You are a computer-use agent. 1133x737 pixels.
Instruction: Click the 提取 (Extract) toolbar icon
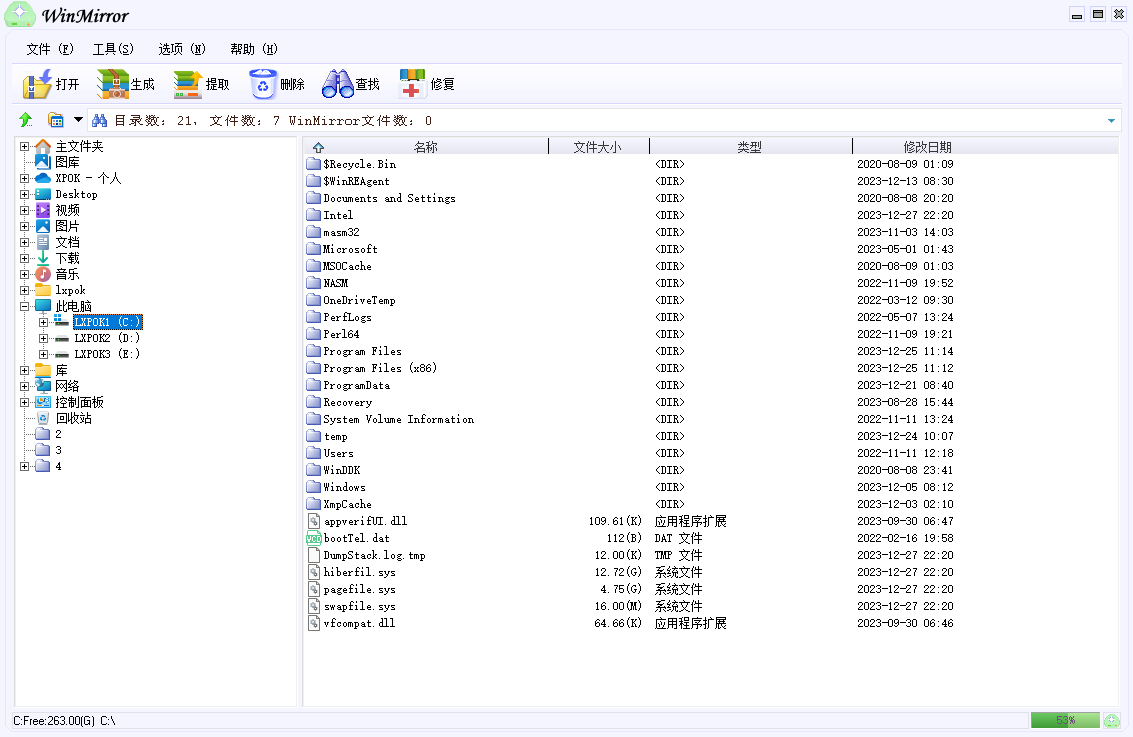(188, 85)
